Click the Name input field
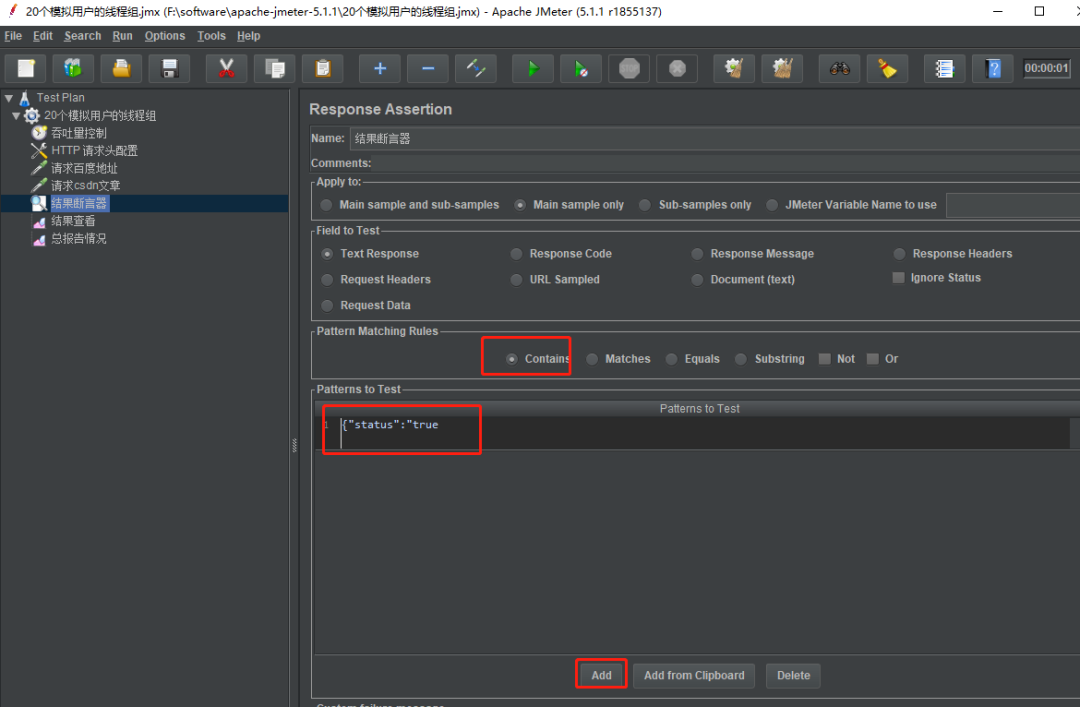The image size is (1080, 707). 715,139
